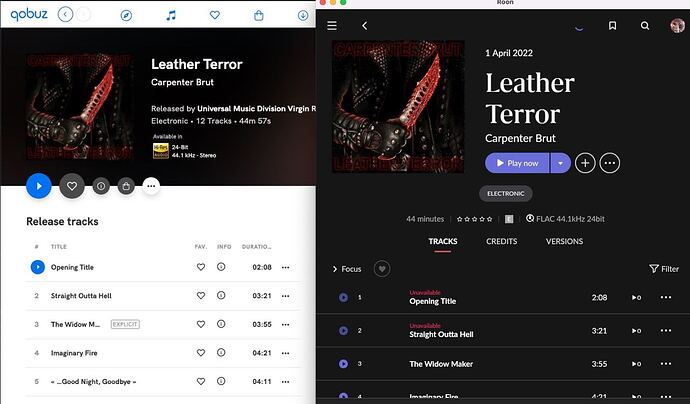690x404 pixels.
Task: Play track 1 Opening Title in Roon
Action: 343,297
